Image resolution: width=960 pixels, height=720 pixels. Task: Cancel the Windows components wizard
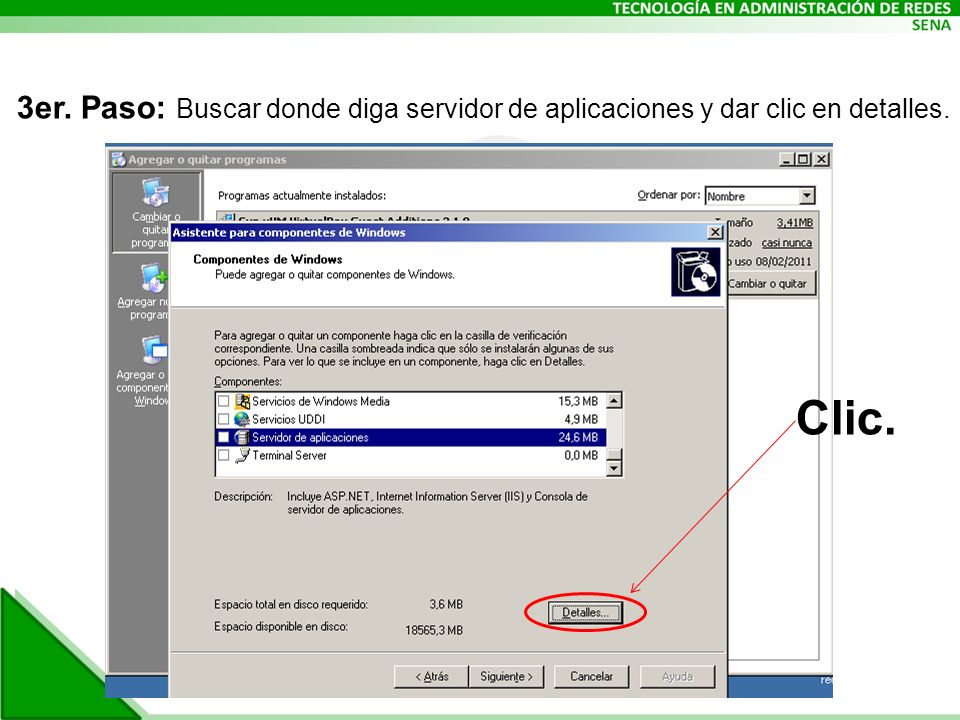pyautogui.click(x=591, y=677)
